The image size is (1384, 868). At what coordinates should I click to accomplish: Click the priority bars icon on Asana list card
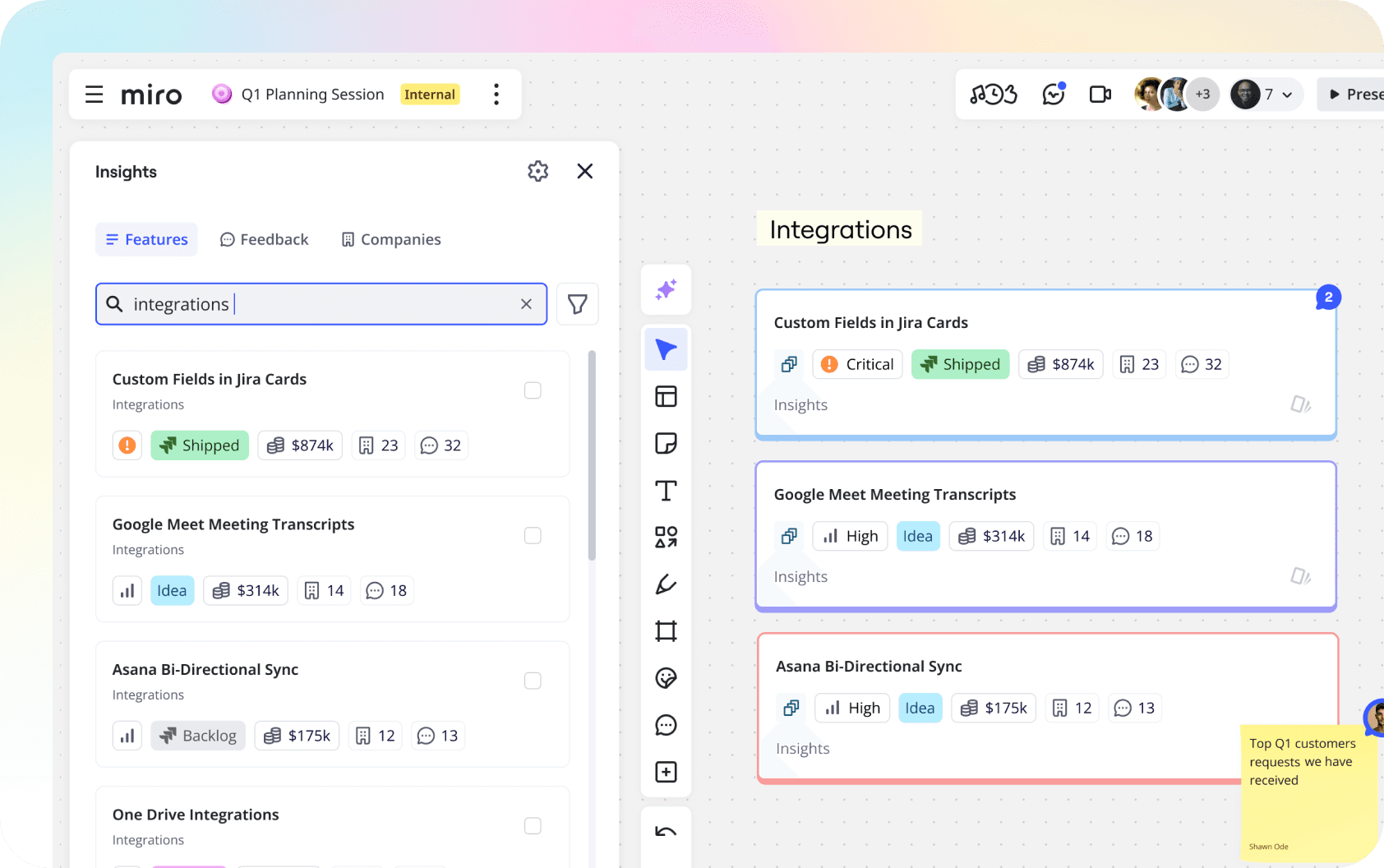(x=127, y=736)
